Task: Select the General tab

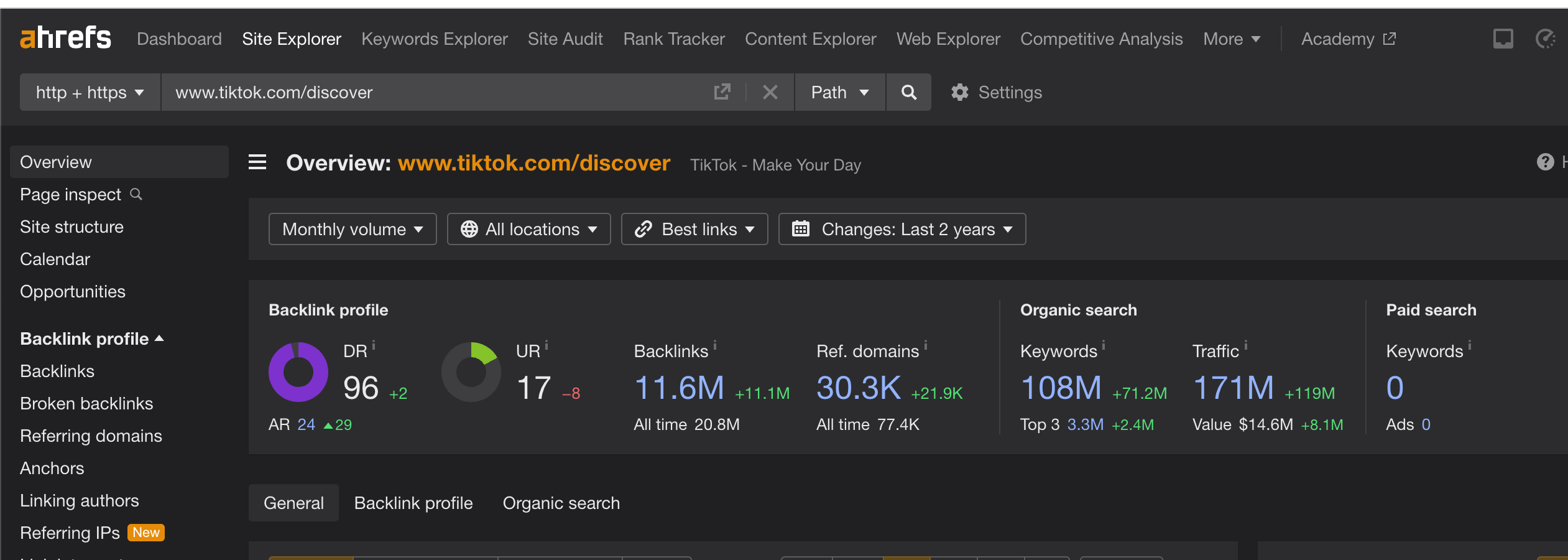Action: point(293,503)
